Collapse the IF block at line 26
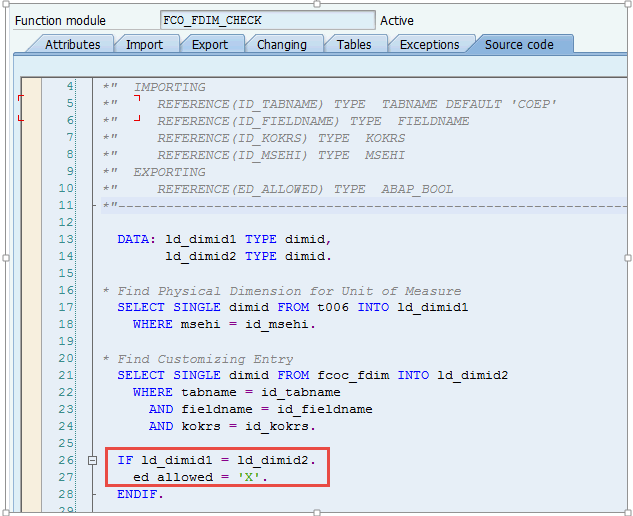 tap(92, 461)
